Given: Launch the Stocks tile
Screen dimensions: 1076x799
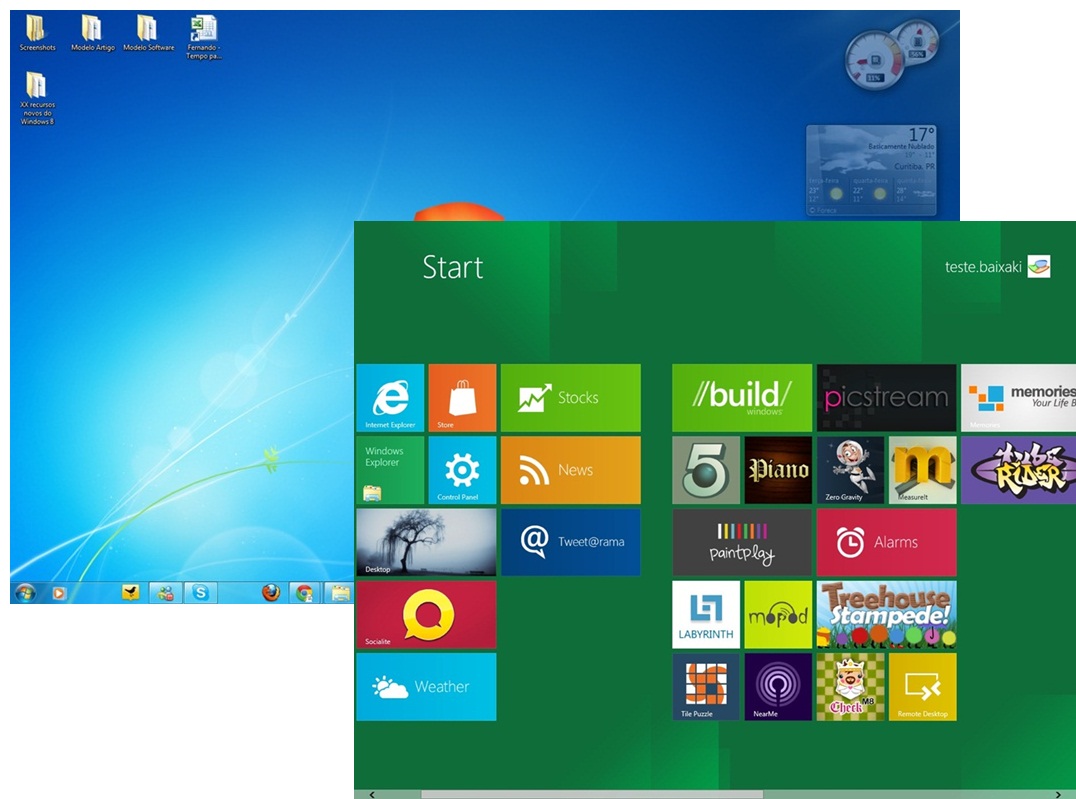Looking at the screenshot, I should [571, 397].
